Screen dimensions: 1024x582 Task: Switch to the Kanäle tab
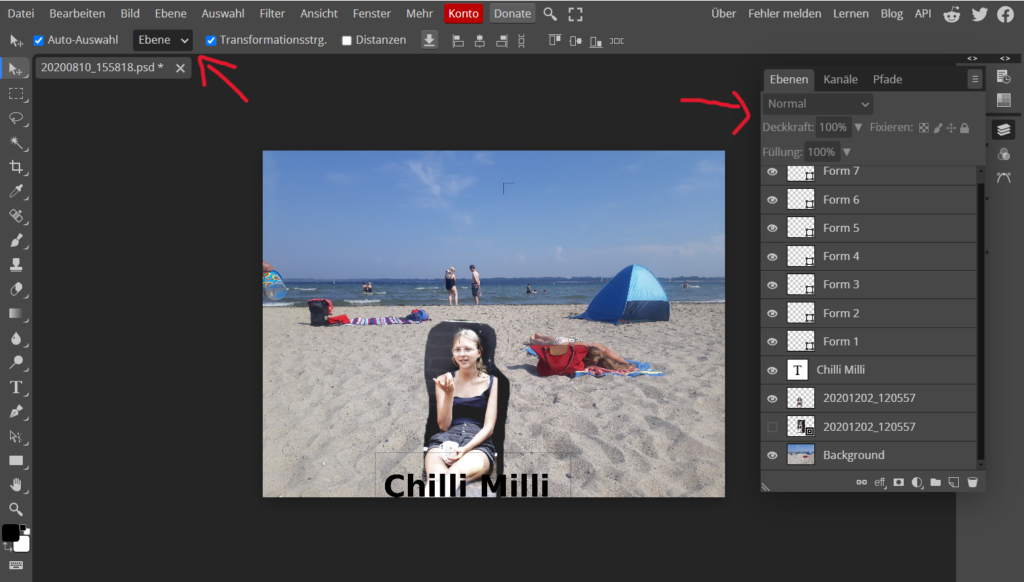coord(840,79)
